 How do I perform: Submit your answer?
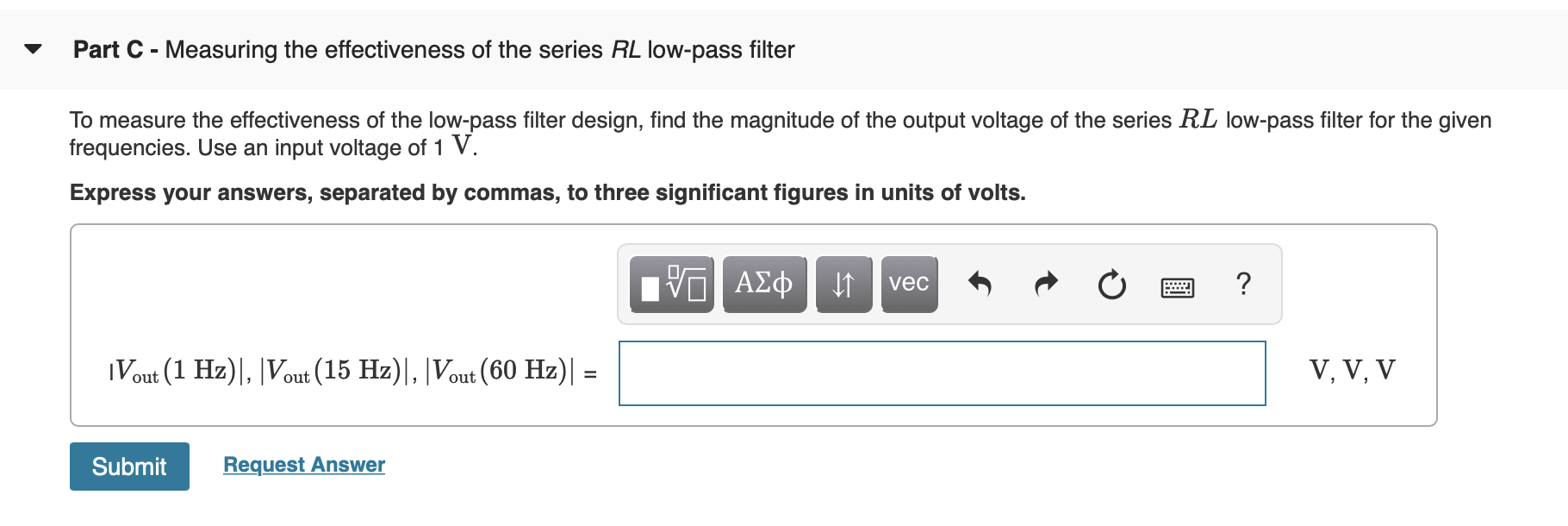tap(129, 466)
